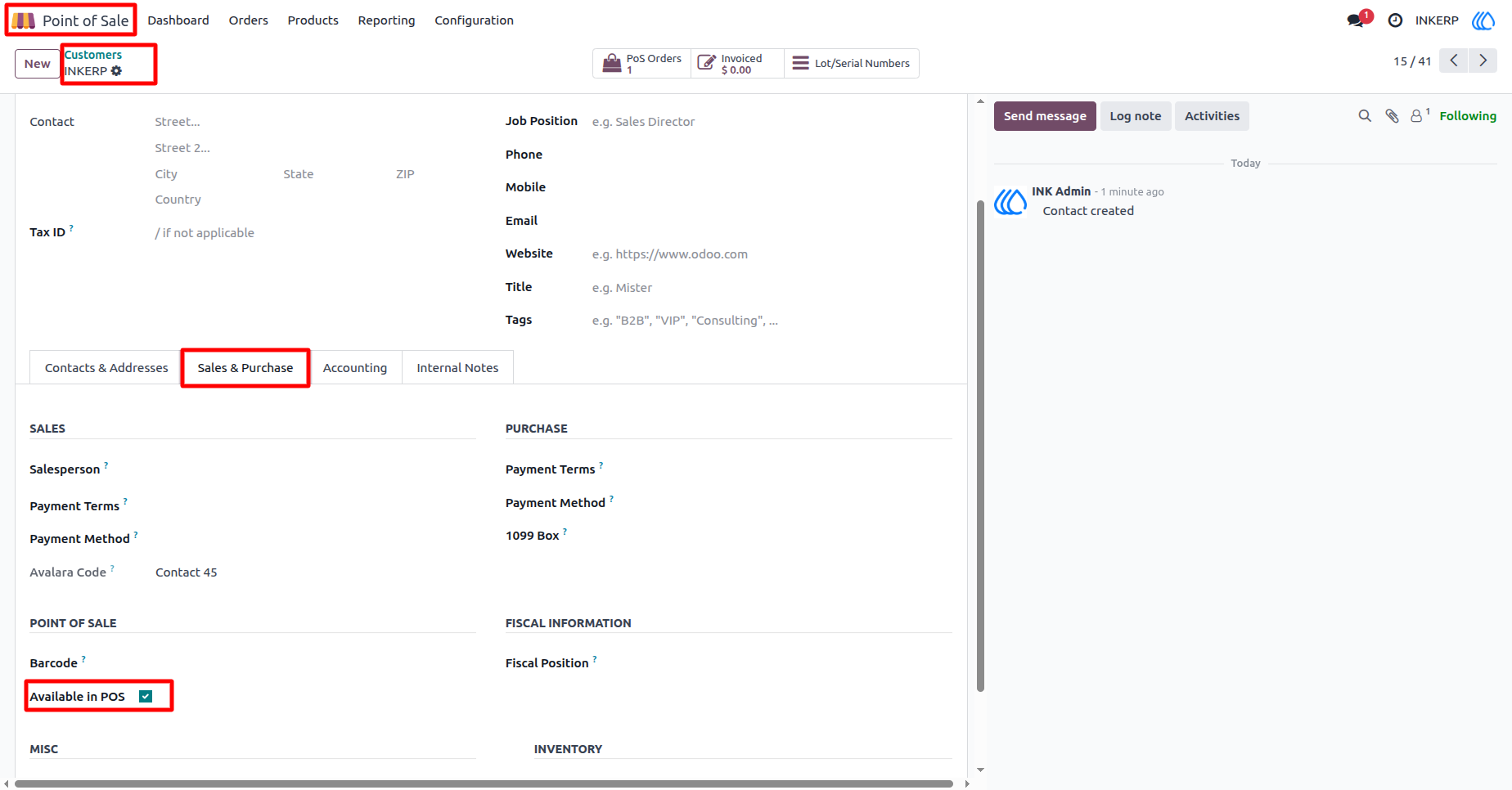Click the Website input field
The height and width of the screenshot is (790, 1512).
[x=772, y=254]
